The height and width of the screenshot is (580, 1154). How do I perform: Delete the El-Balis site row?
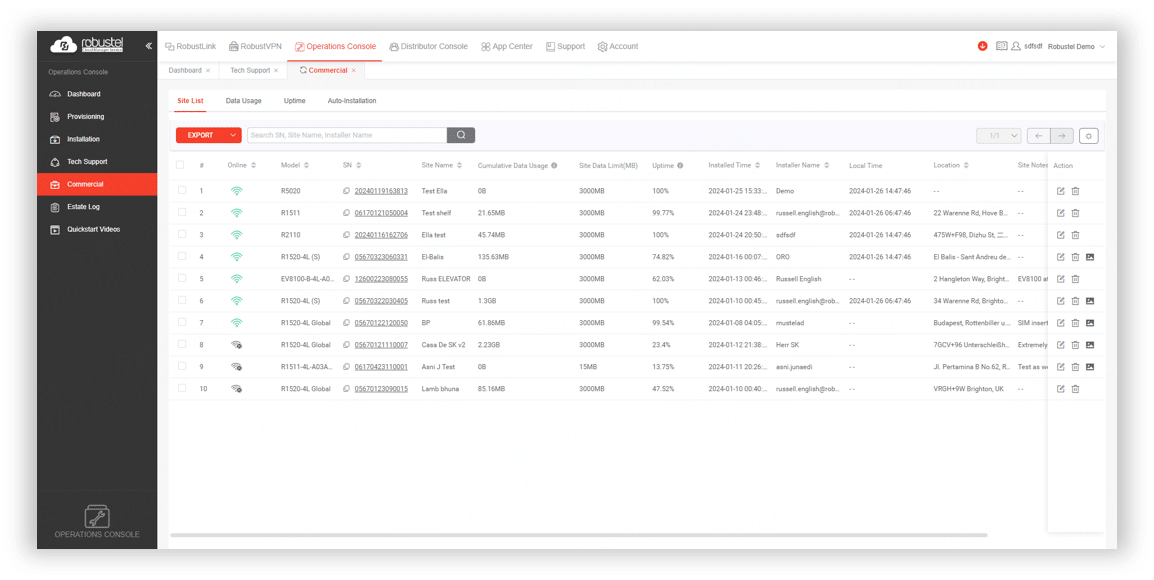[1075, 257]
